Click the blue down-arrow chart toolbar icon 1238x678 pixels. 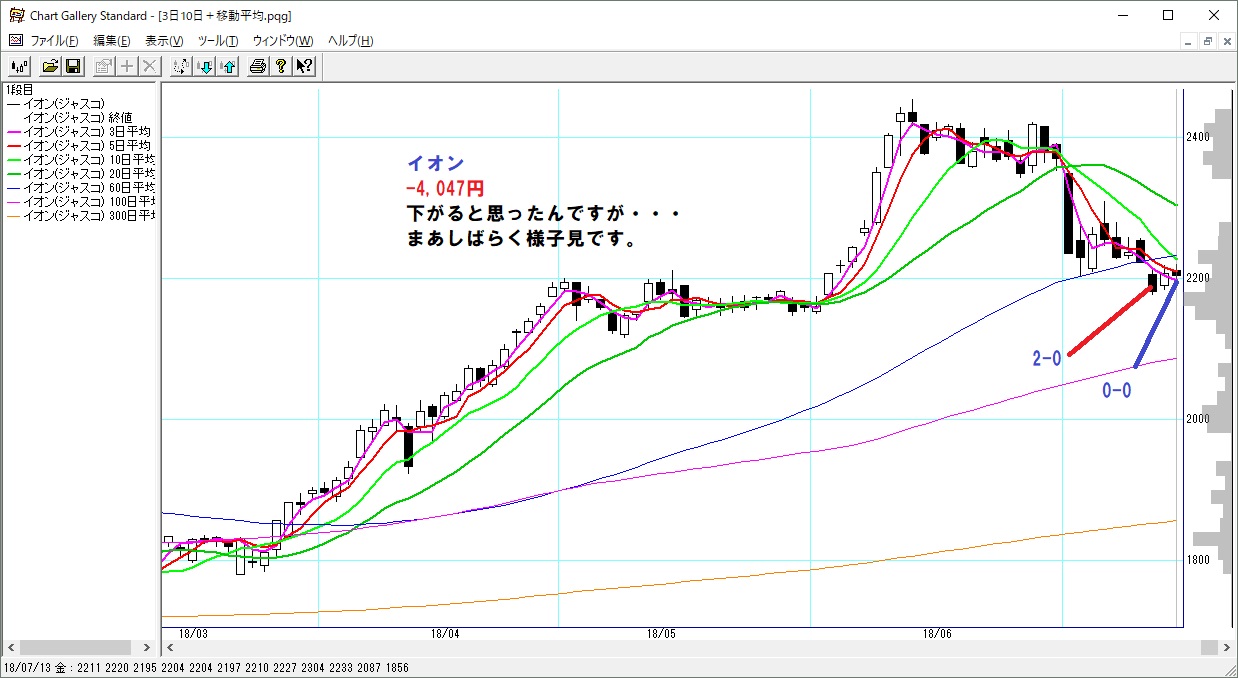205,66
